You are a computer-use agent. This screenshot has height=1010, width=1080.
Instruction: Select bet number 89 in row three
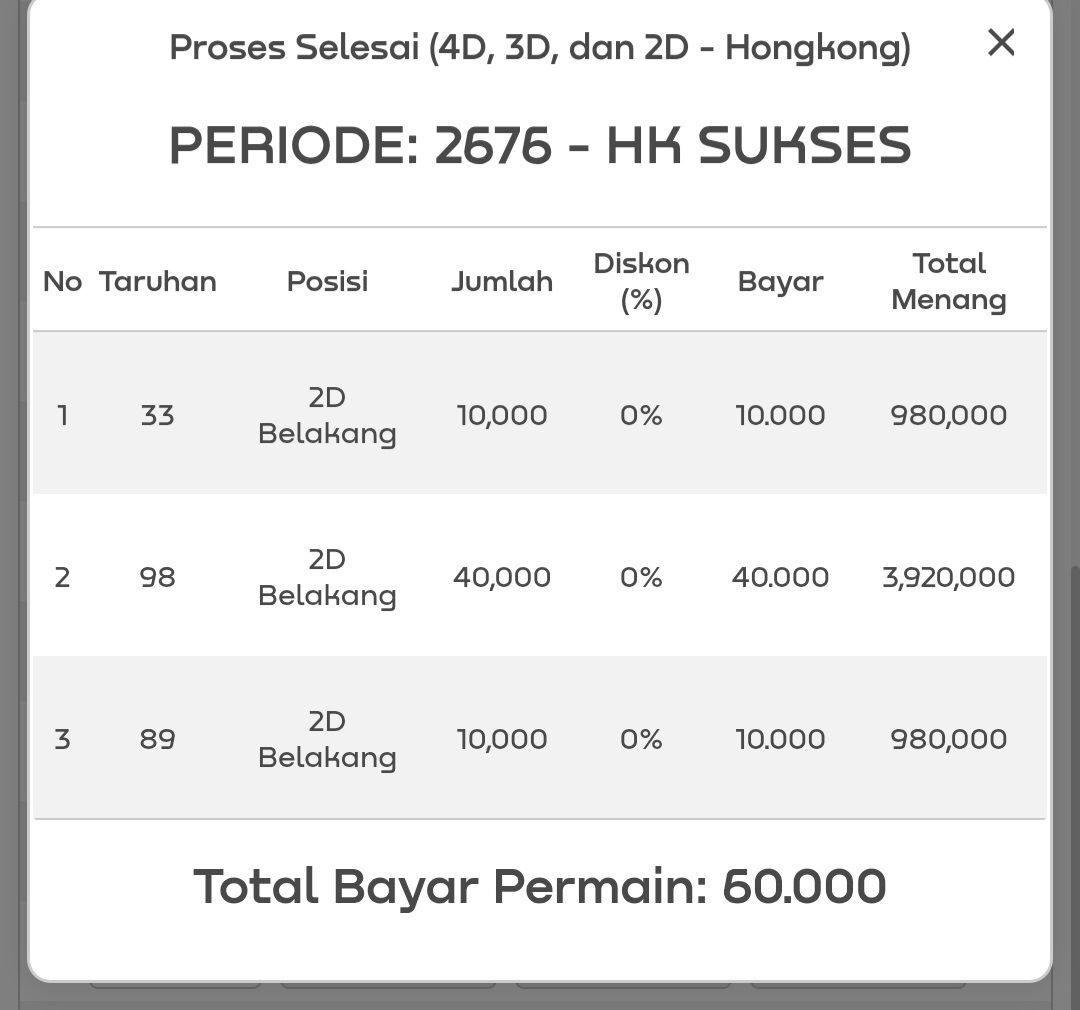point(158,739)
